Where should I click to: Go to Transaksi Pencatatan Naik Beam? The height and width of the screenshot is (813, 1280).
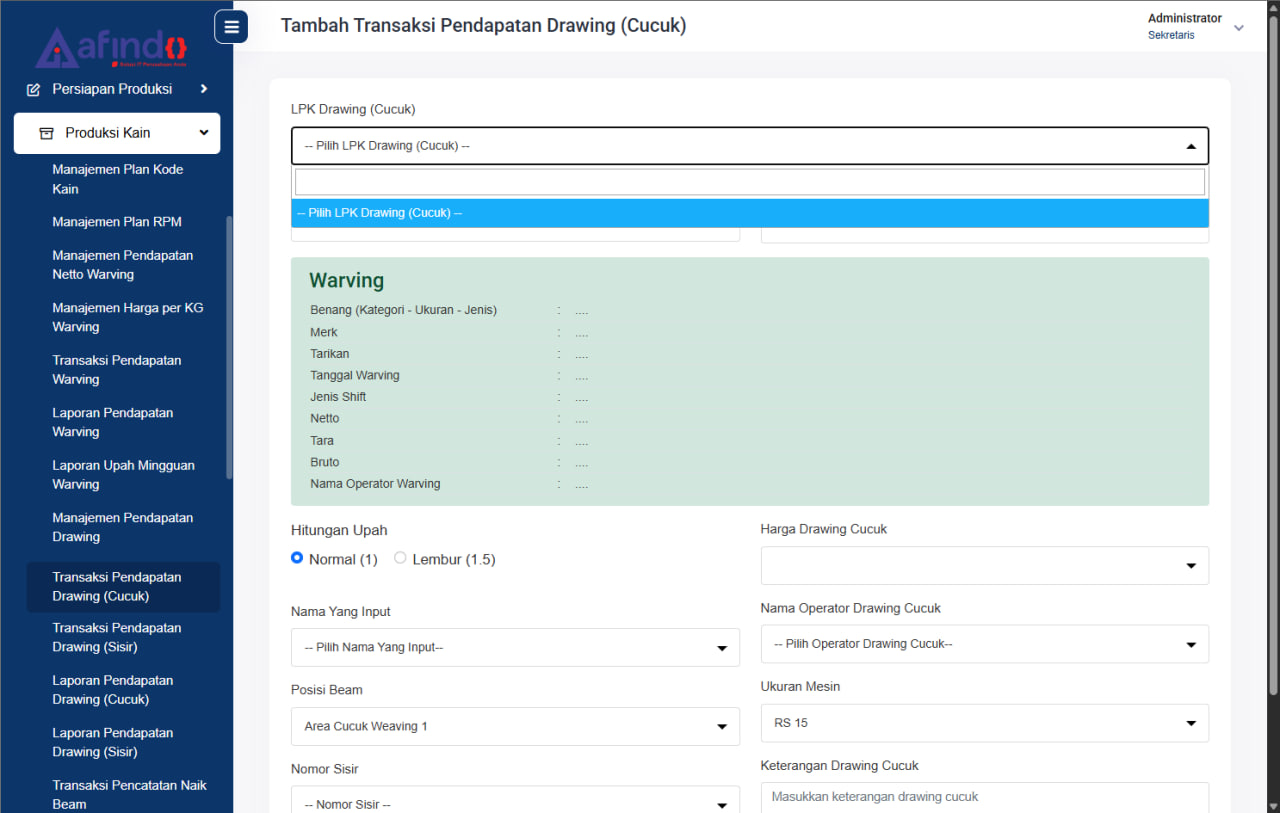[130, 795]
